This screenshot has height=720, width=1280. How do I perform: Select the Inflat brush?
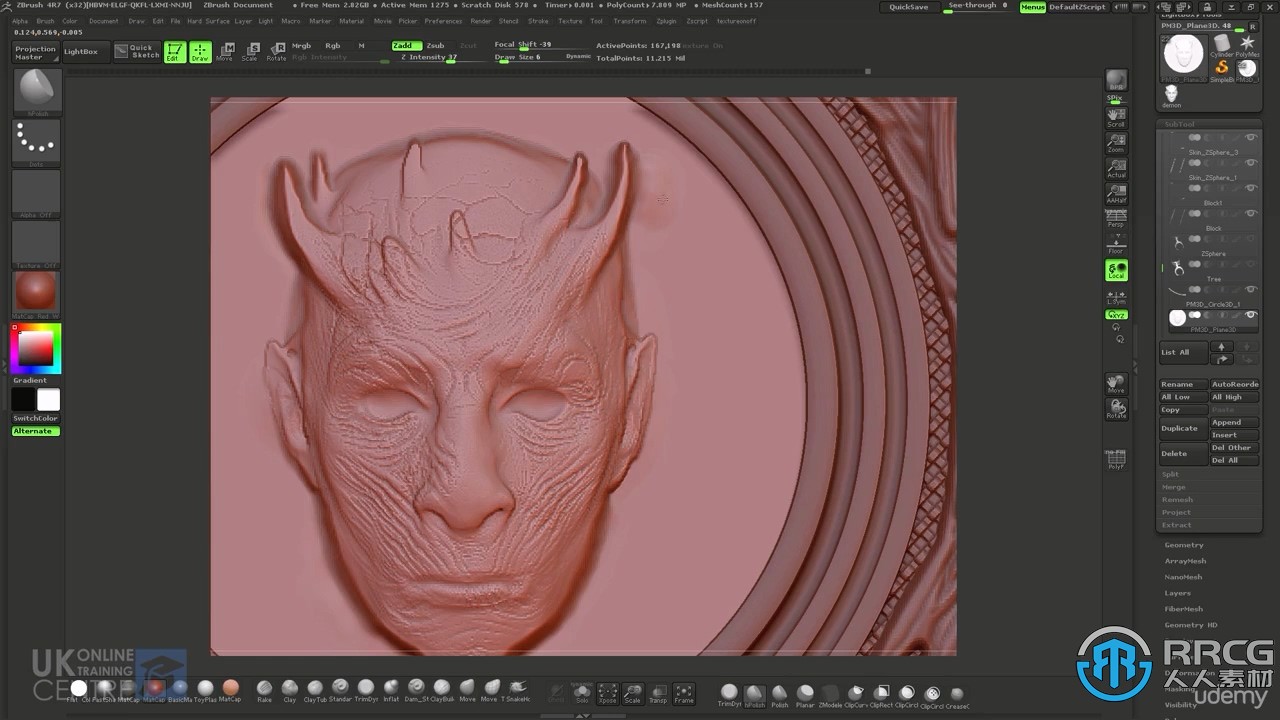[x=391, y=690]
